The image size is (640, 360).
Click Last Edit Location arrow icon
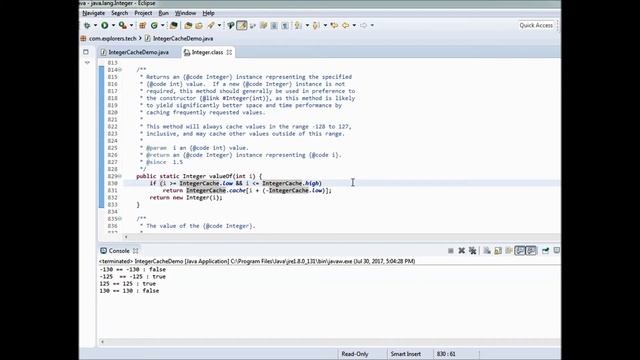334,25
